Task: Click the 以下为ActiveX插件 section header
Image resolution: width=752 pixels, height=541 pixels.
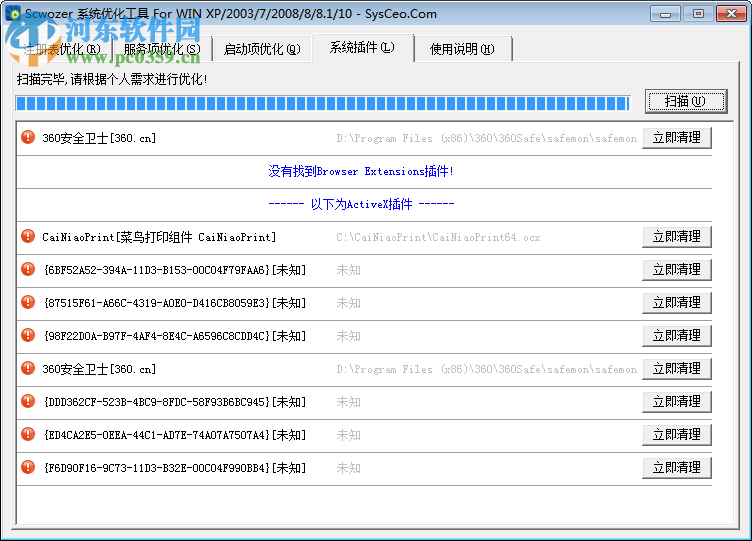Action: tap(361, 204)
